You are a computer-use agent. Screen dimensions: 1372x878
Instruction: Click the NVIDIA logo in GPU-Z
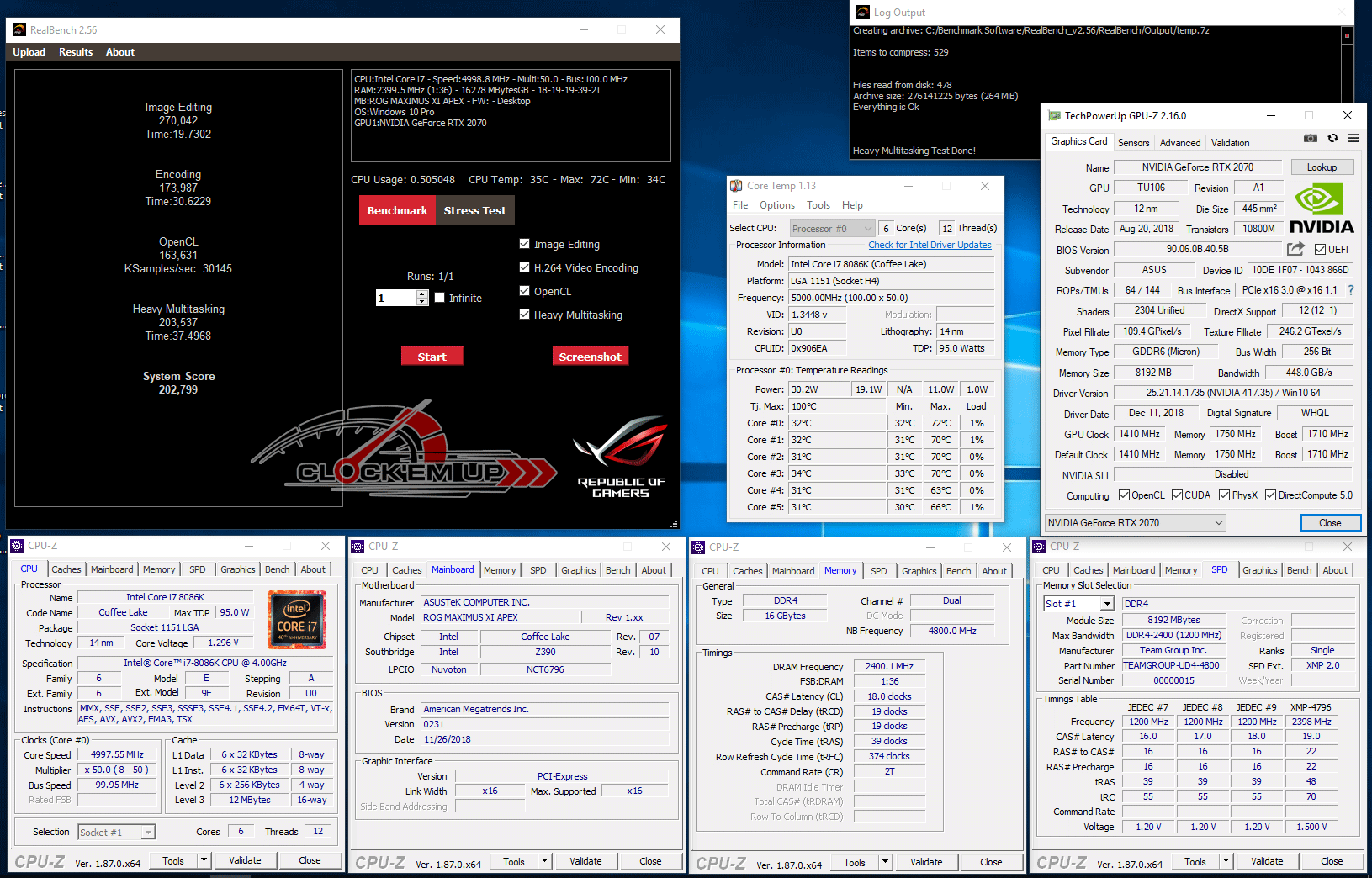click(x=1321, y=209)
